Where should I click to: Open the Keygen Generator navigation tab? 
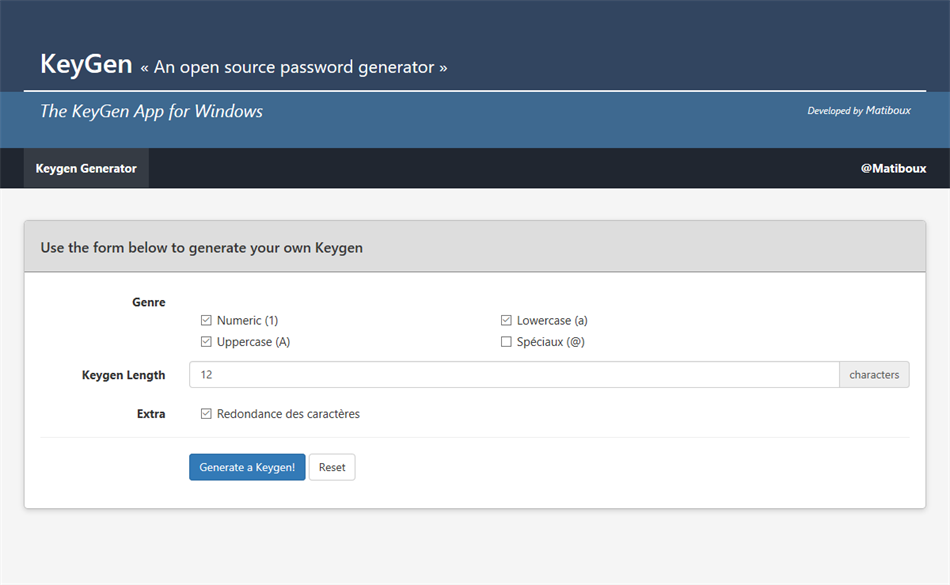click(85, 168)
